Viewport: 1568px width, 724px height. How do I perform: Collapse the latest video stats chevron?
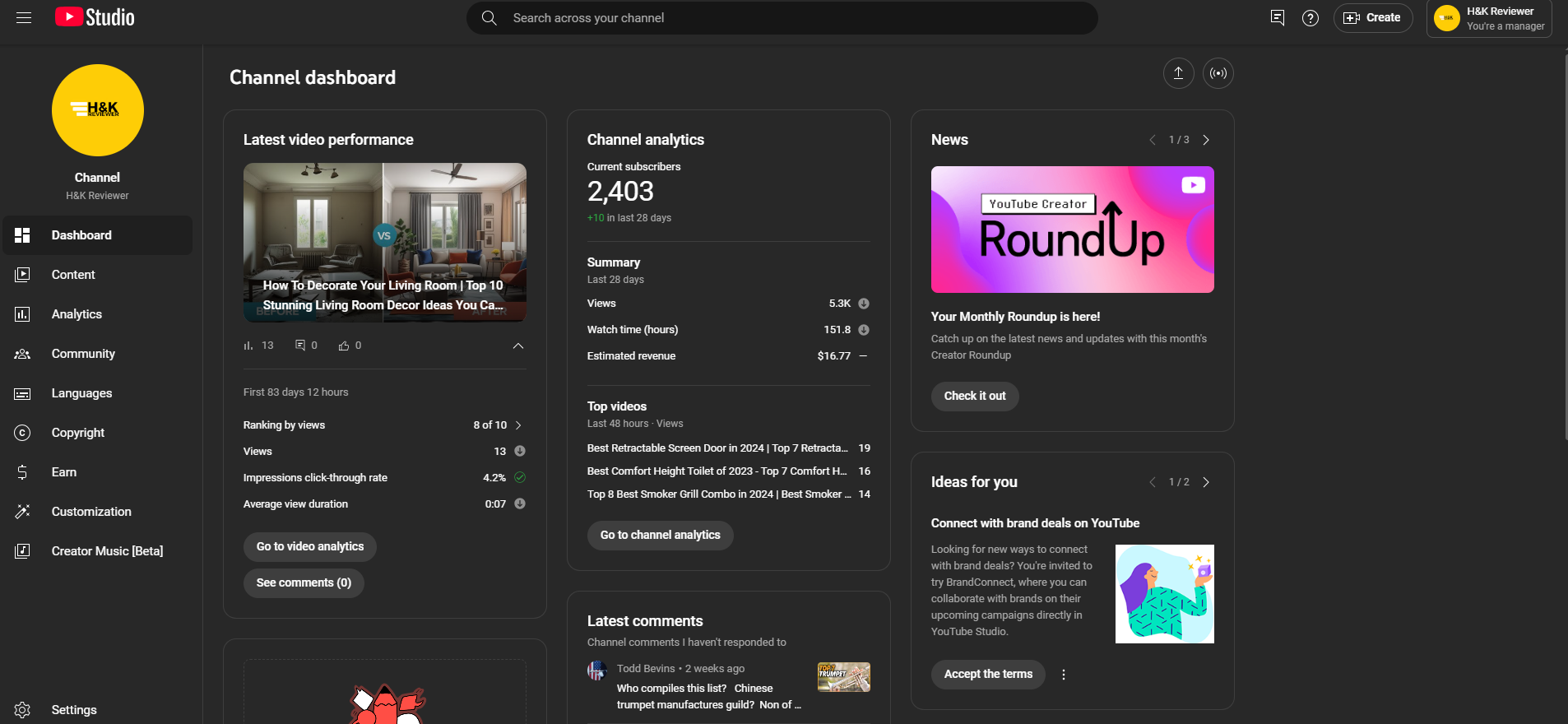point(518,346)
